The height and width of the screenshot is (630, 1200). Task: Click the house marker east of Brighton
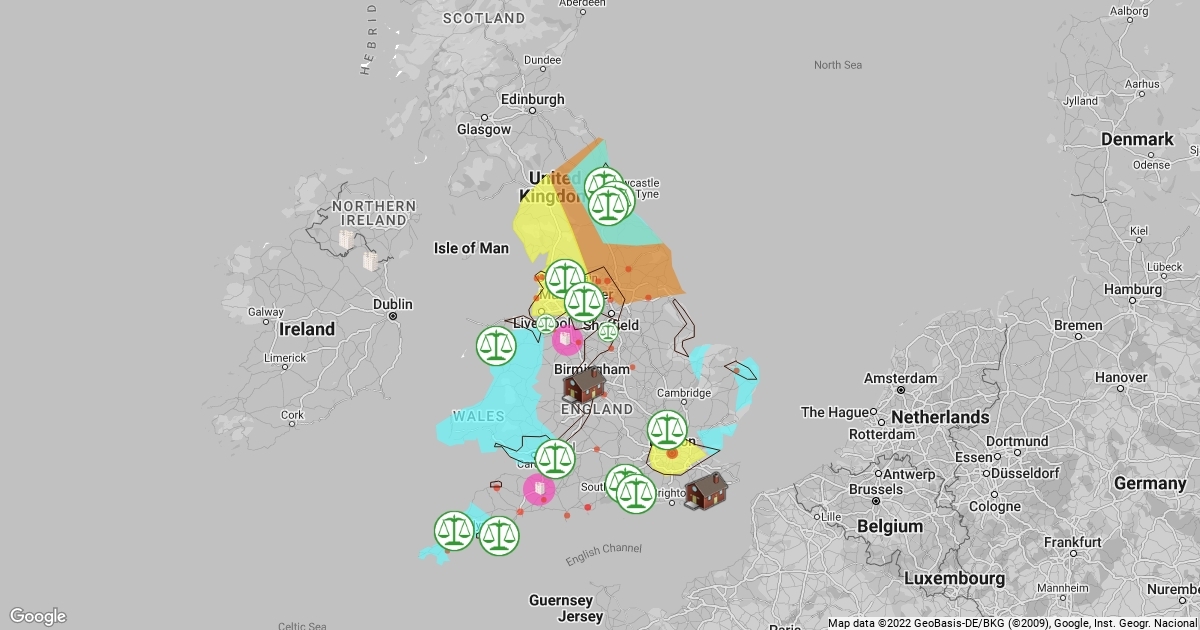point(706,491)
